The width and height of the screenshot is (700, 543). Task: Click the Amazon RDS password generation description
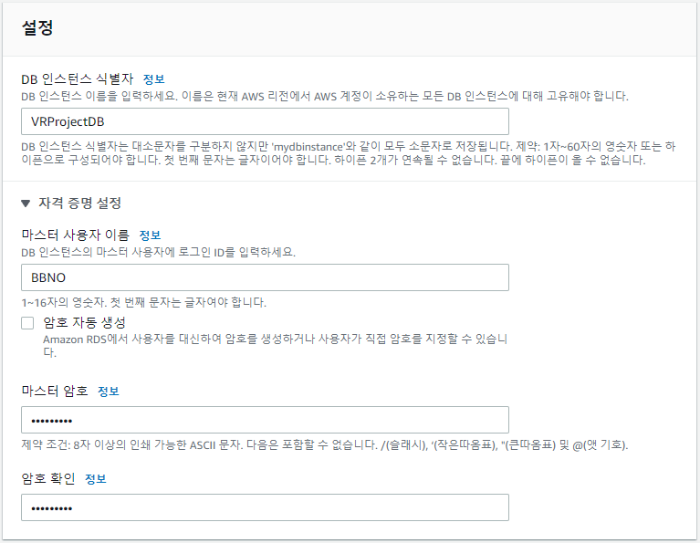click(275, 346)
